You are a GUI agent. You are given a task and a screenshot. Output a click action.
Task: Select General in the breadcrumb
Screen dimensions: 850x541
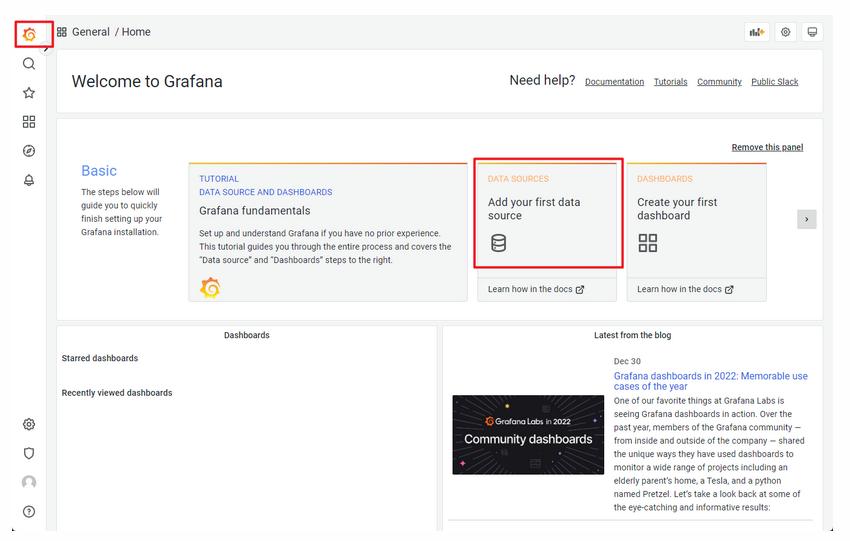[x=91, y=32]
